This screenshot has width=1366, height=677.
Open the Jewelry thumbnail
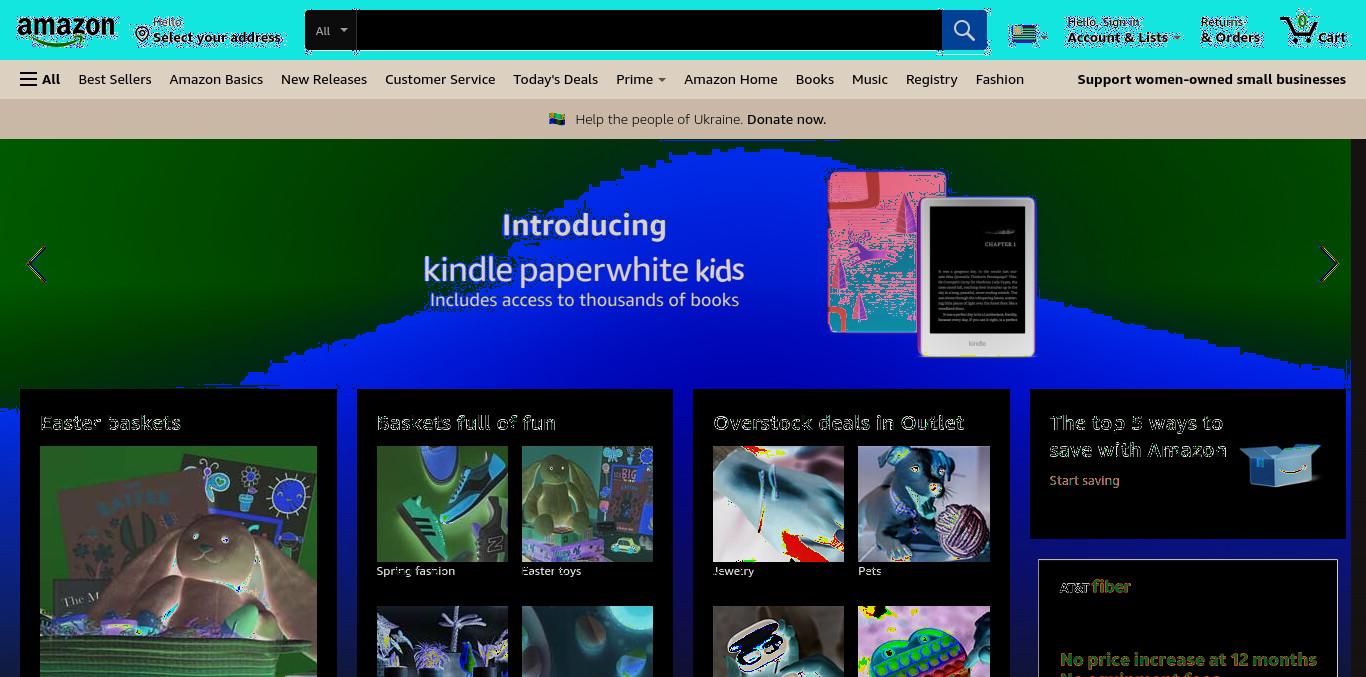pyautogui.click(x=778, y=504)
